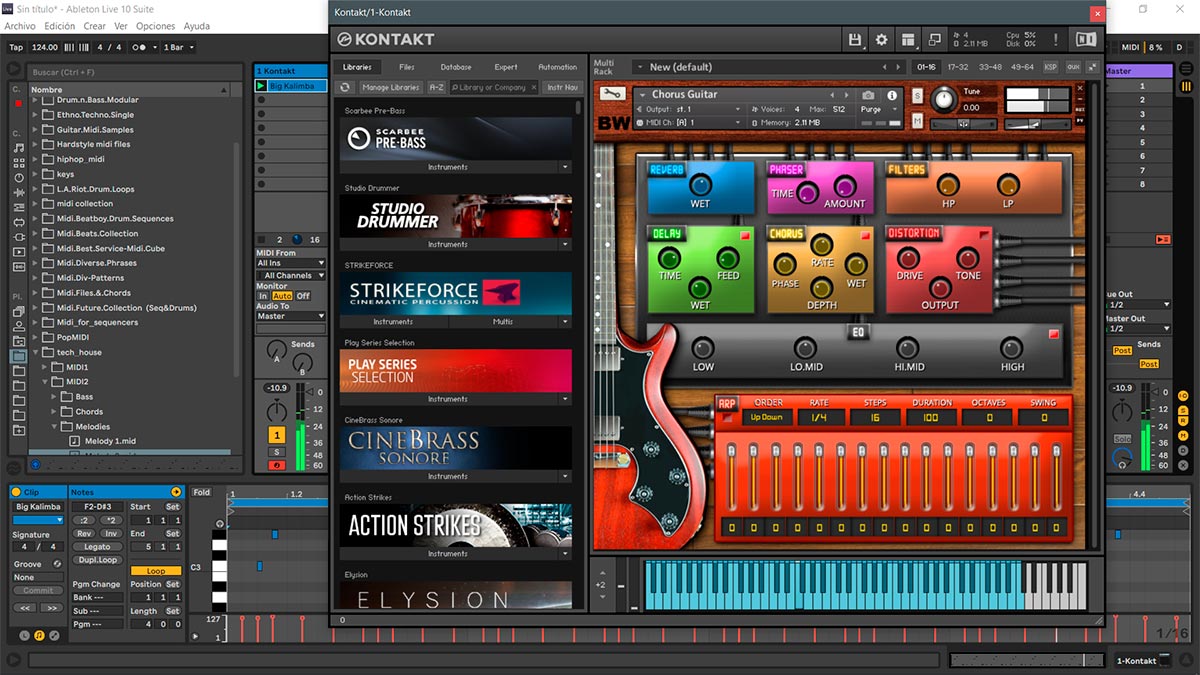This screenshot has width=1200, height=675.
Task: Open Ableton browser Sounds category icon
Action: [x=19, y=149]
